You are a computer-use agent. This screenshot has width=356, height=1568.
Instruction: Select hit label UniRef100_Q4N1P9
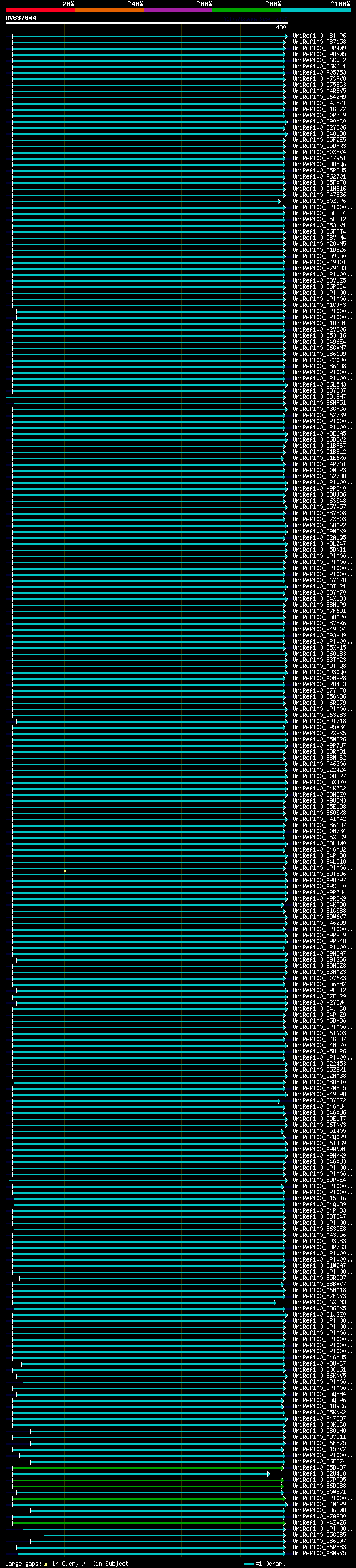coord(319,1505)
